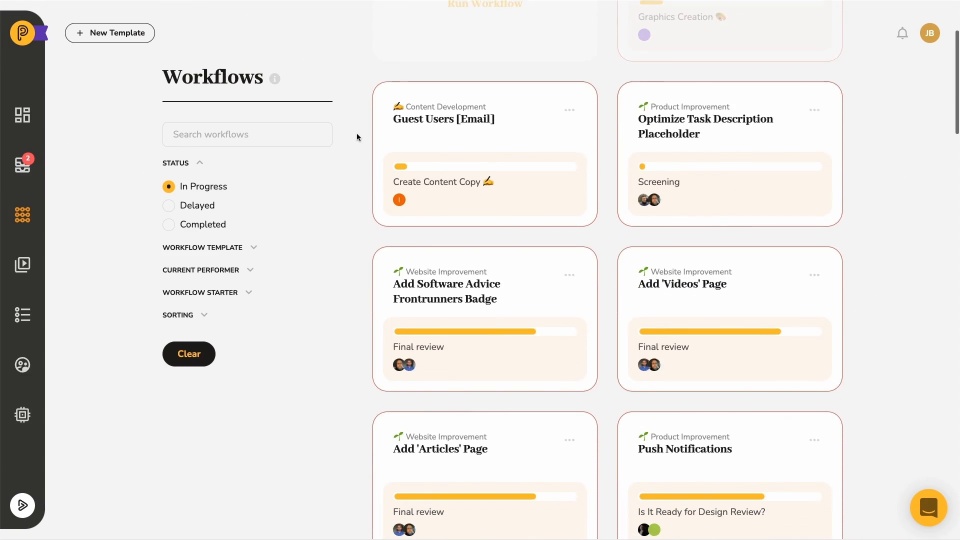Expand the Sorting options
The image size is (960, 540).
click(185, 315)
